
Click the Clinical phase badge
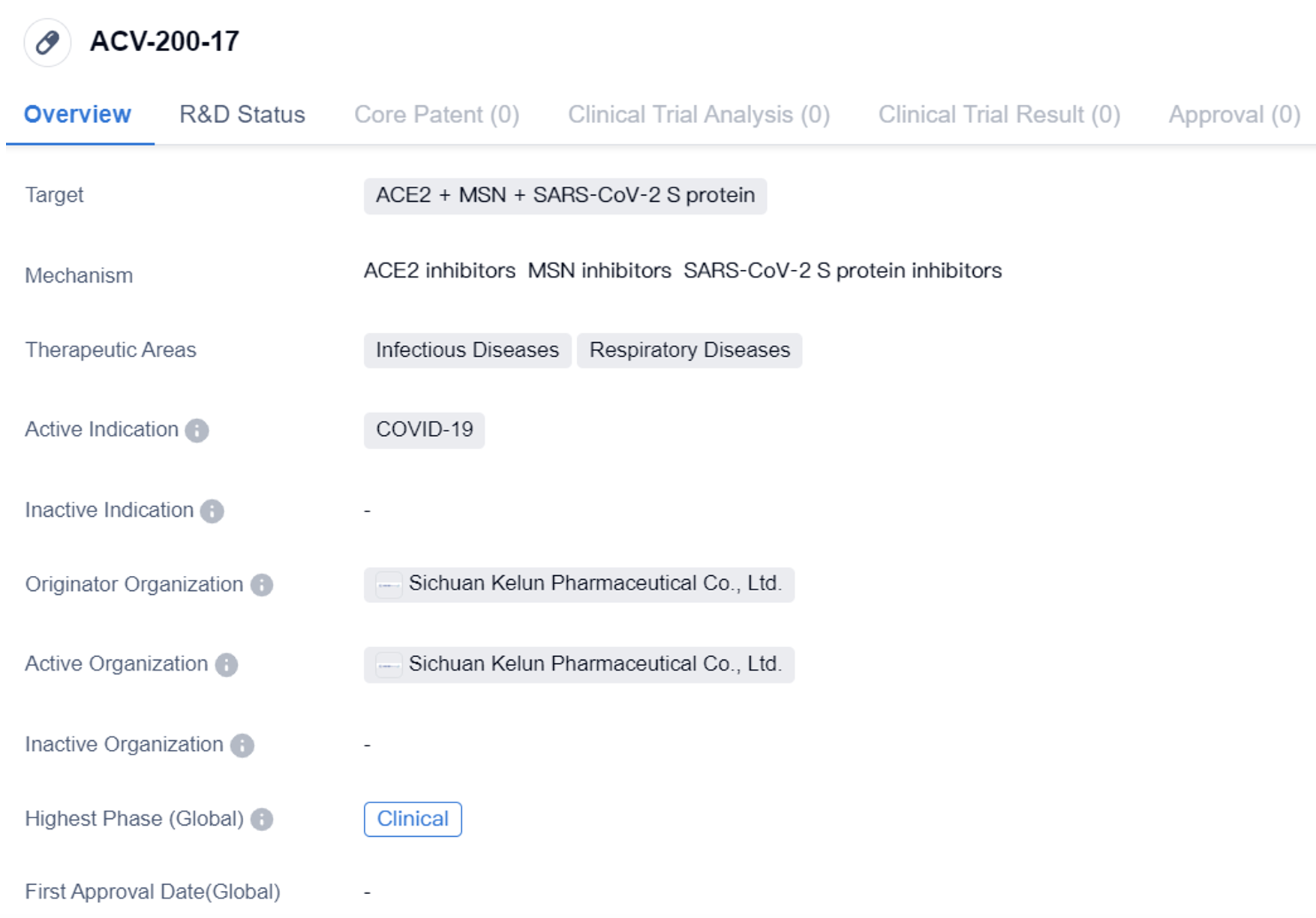point(413,819)
